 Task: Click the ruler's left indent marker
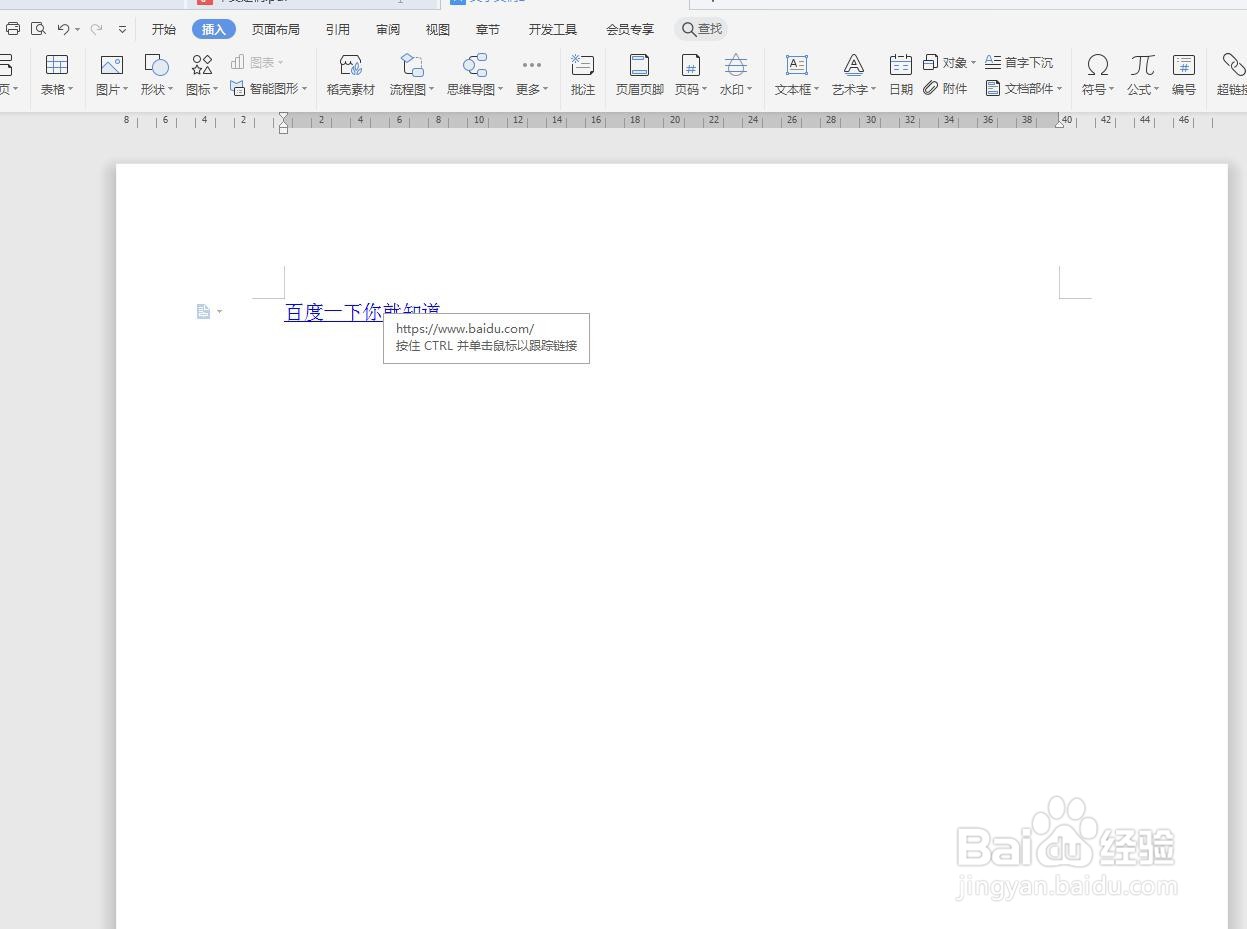(x=283, y=122)
